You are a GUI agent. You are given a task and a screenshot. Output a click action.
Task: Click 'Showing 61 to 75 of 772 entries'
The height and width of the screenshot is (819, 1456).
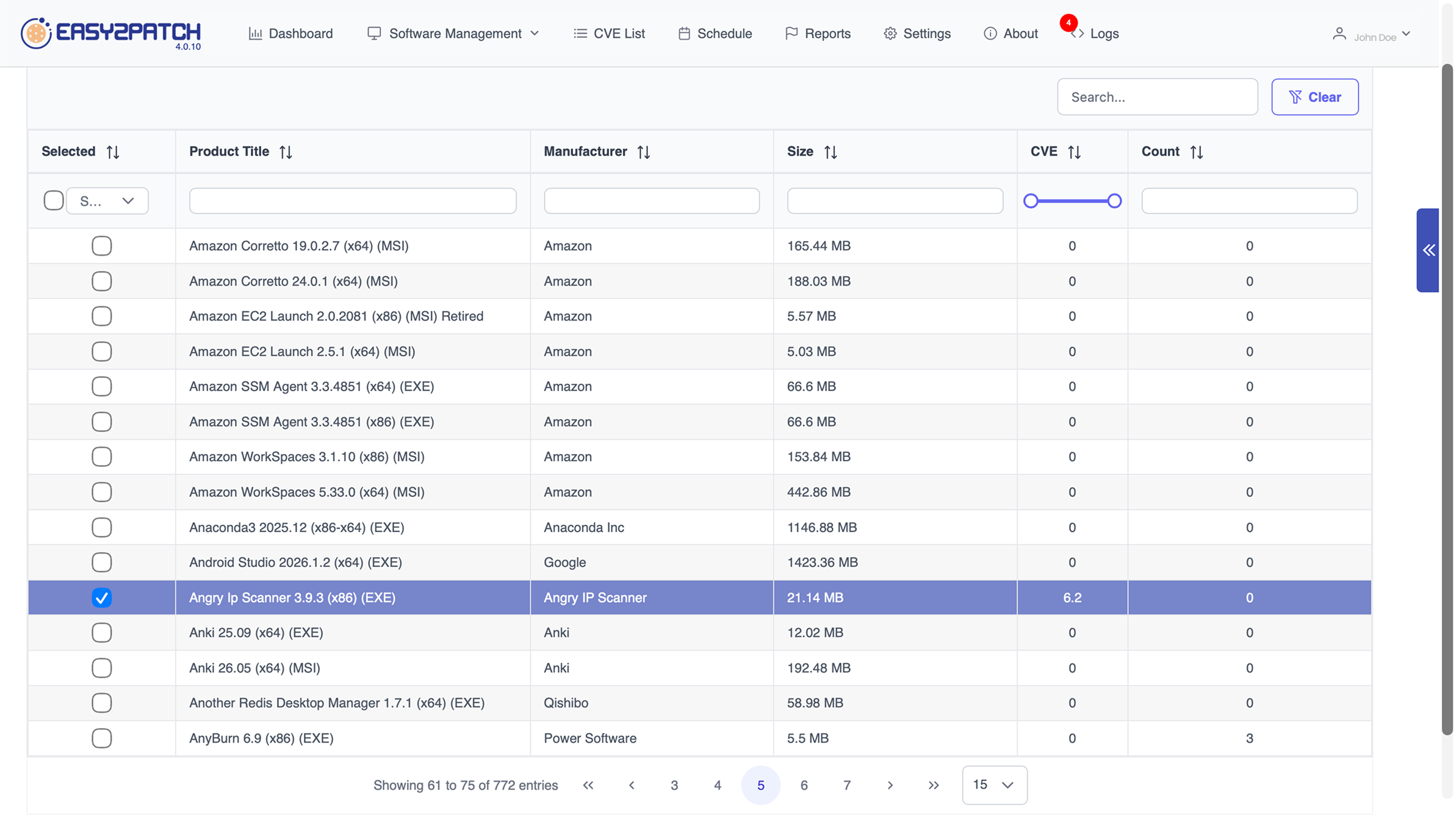click(x=466, y=785)
